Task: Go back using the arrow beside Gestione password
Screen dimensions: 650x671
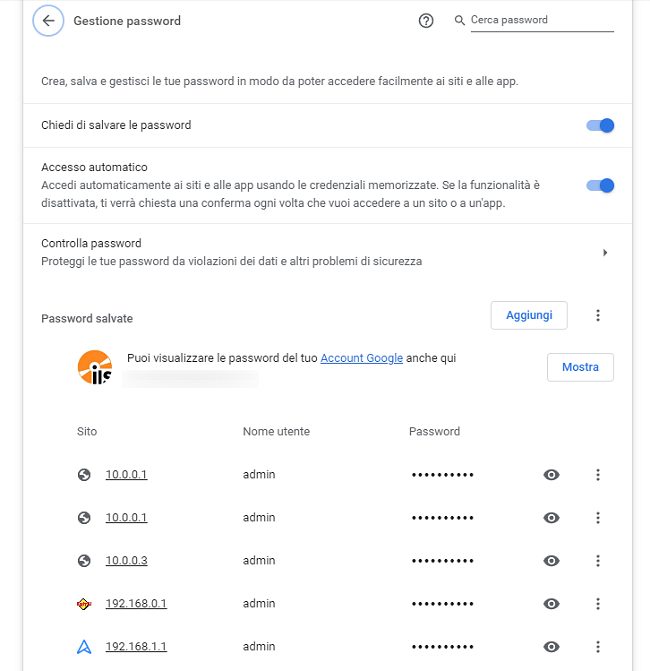Action: click(48, 21)
